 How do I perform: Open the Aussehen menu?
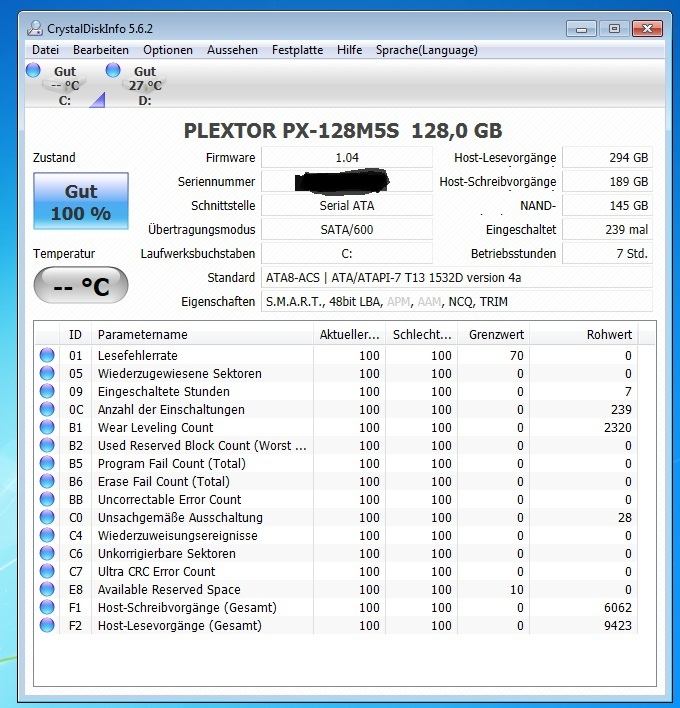pyautogui.click(x=232, y=50)
